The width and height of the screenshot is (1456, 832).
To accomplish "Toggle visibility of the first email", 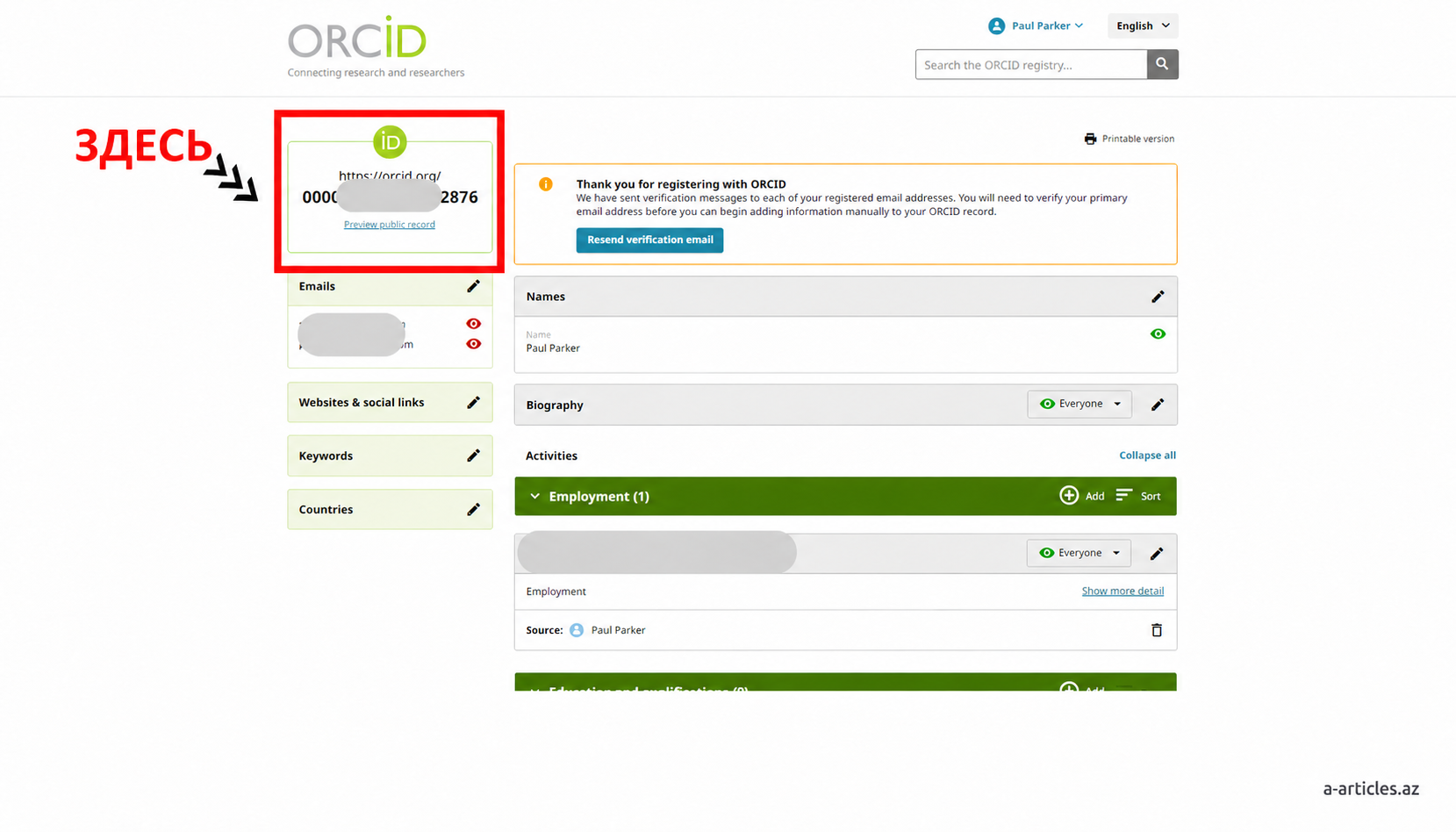I will click(x=474, y=324).
